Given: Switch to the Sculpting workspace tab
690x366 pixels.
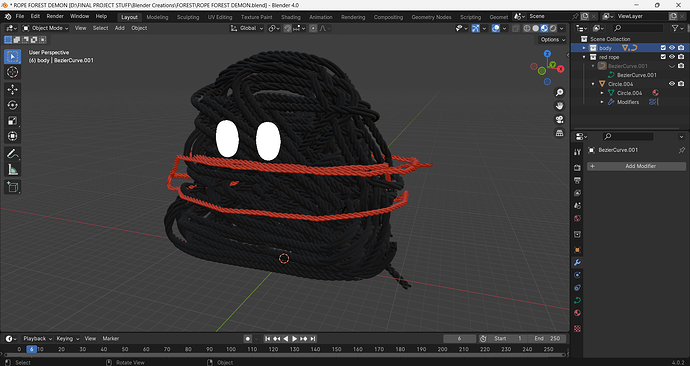Looking at the screenshot, I should (188, 17).
